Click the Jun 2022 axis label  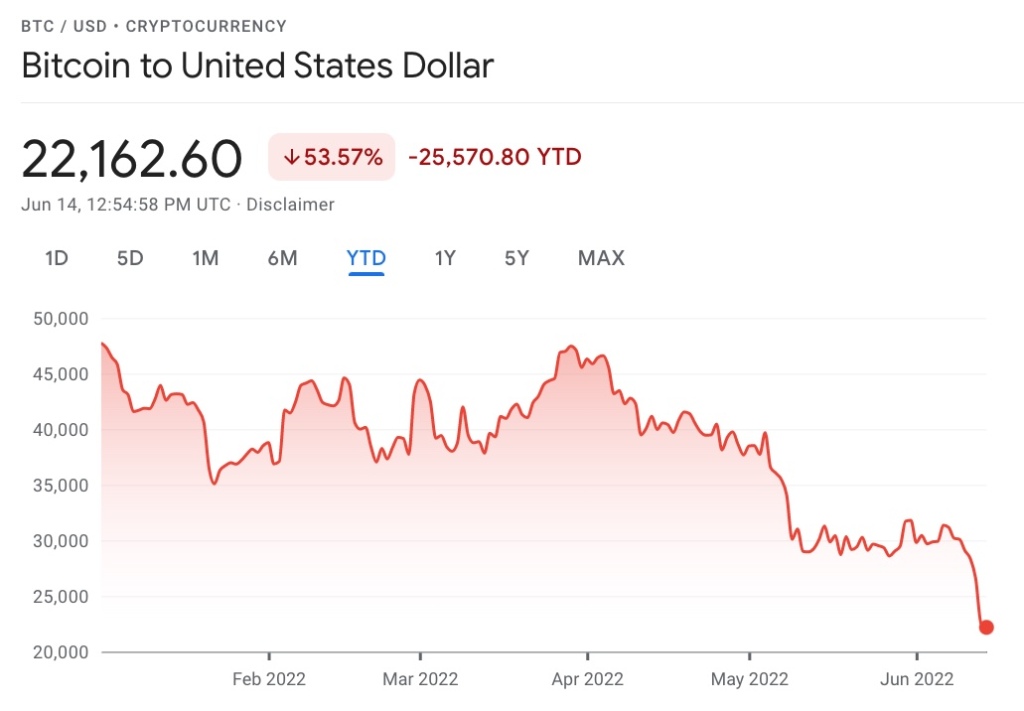coord(916,679)
